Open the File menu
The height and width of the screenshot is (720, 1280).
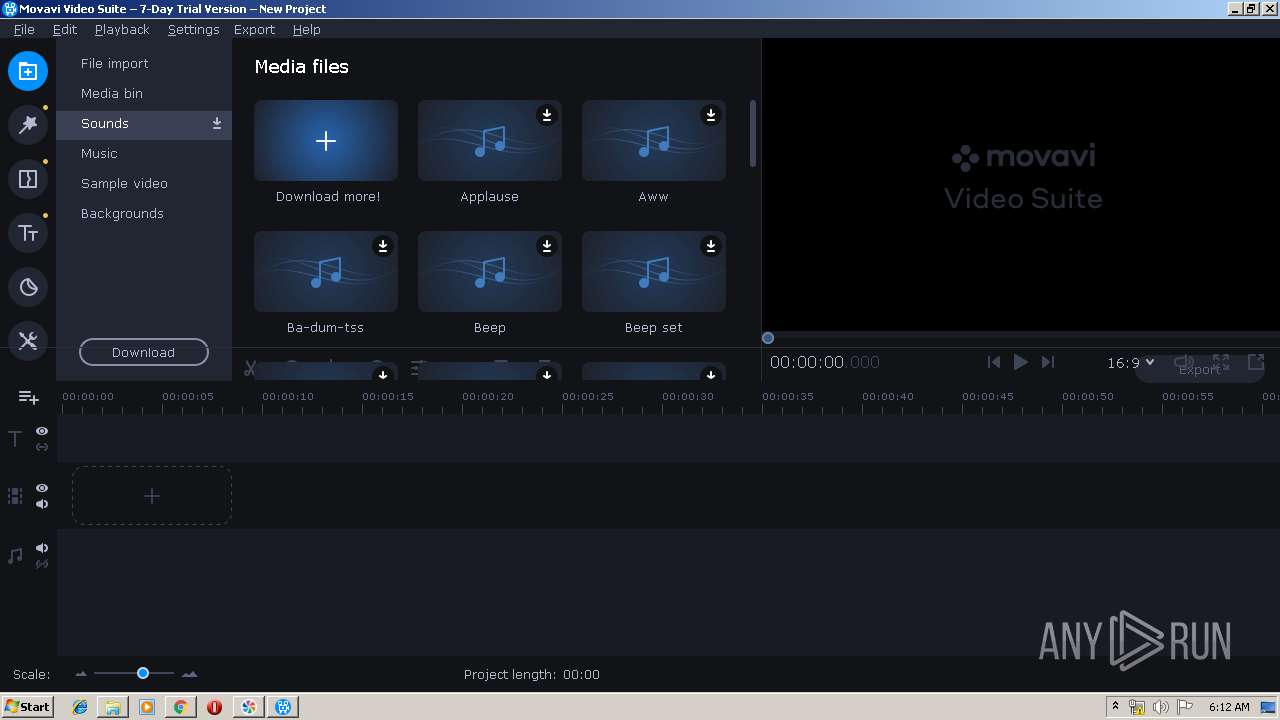pos(24,29)
